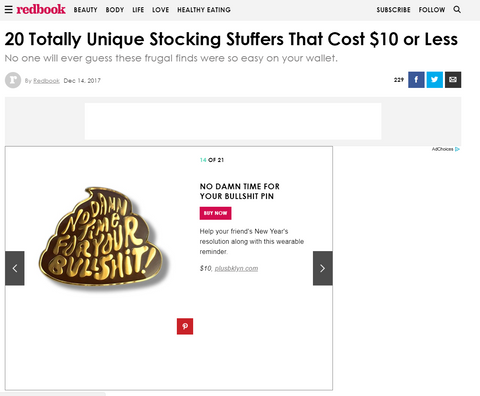Share the article via email icon
Viewport: 480px width, 396px height.
click(453, 80)
